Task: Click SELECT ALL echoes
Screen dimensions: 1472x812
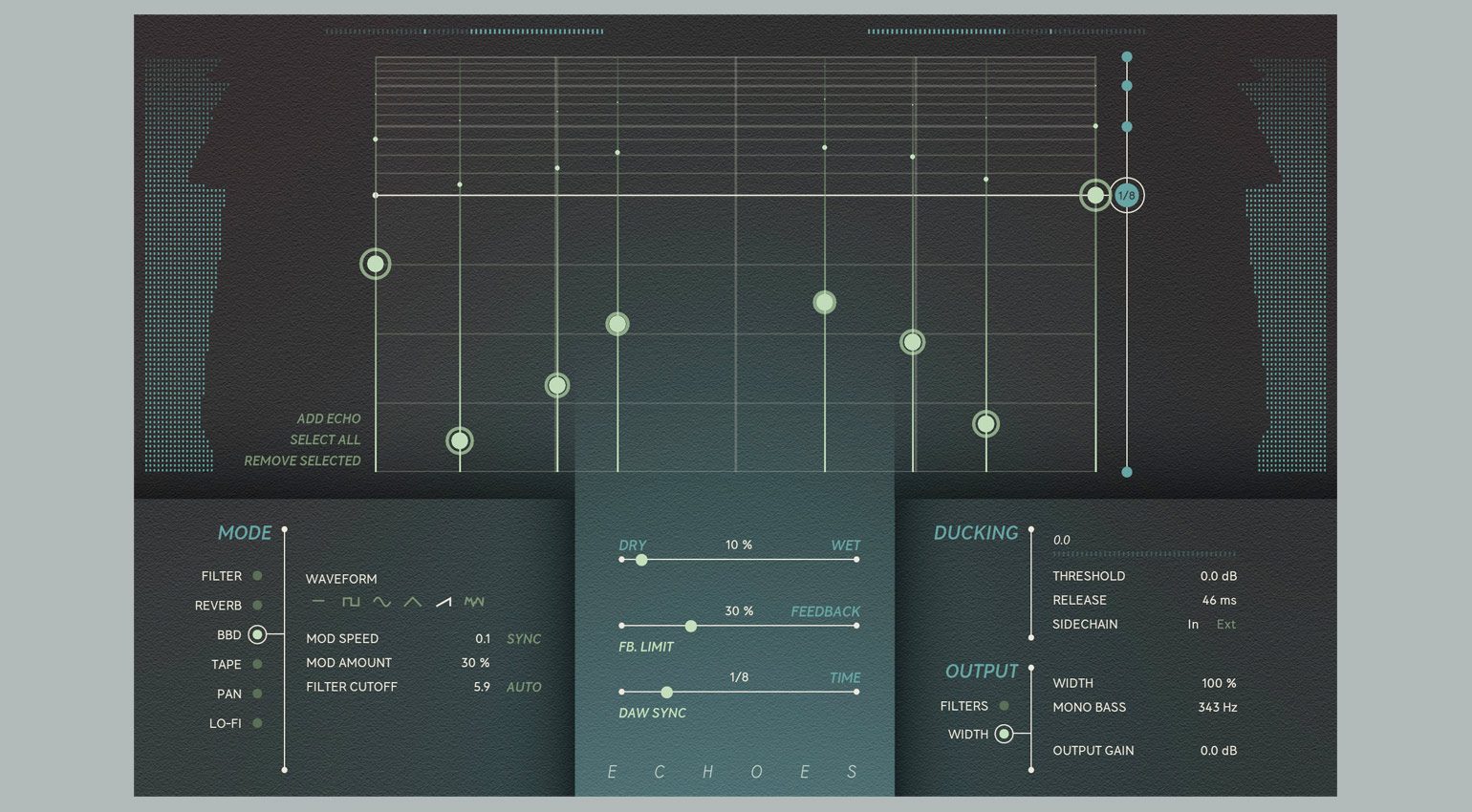Action: tap(325, 439)
